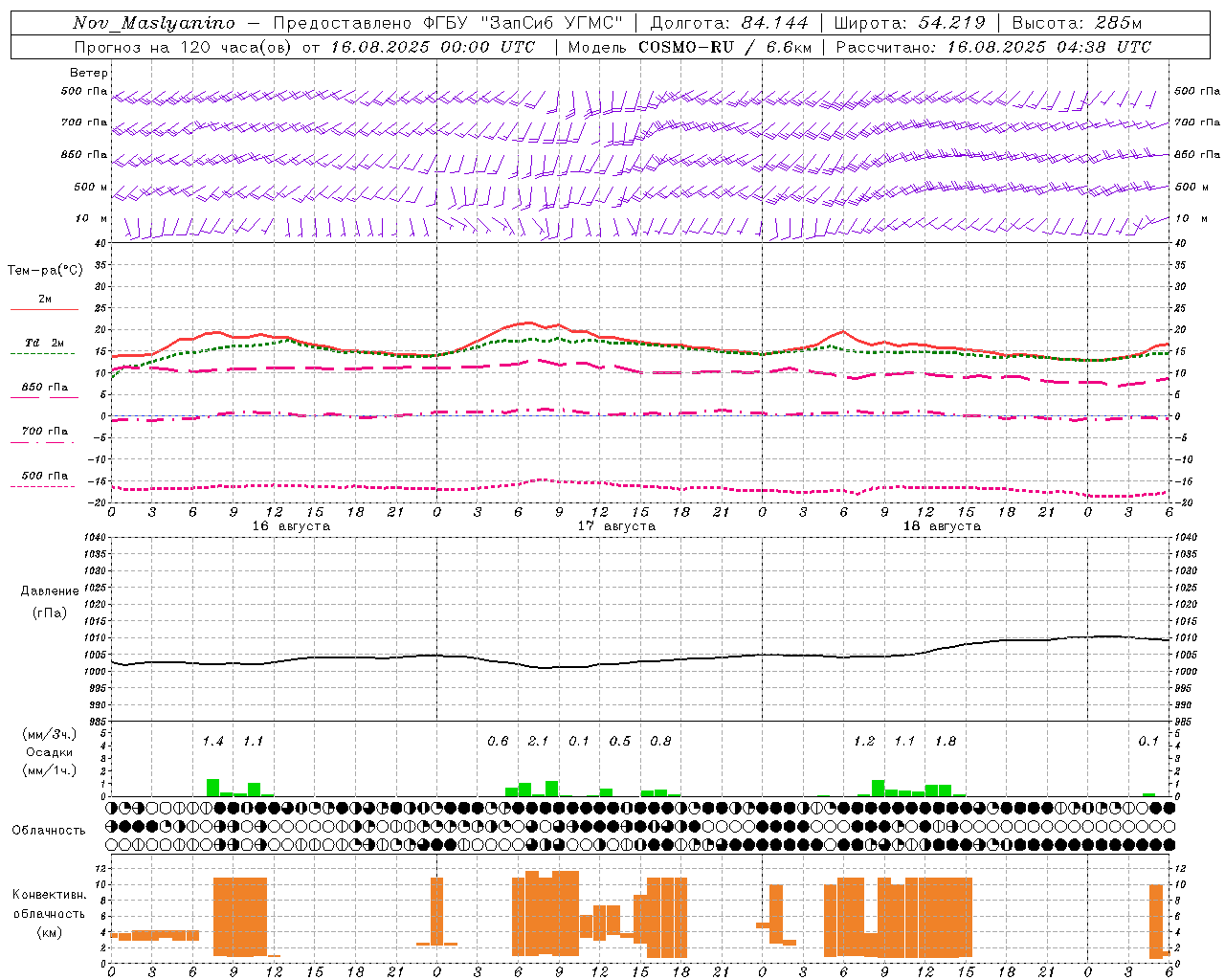Image resolution: width=1225 pixels, height=980 pixels.
Task: Click the Ветер wind section label
Action: point(89,73)
